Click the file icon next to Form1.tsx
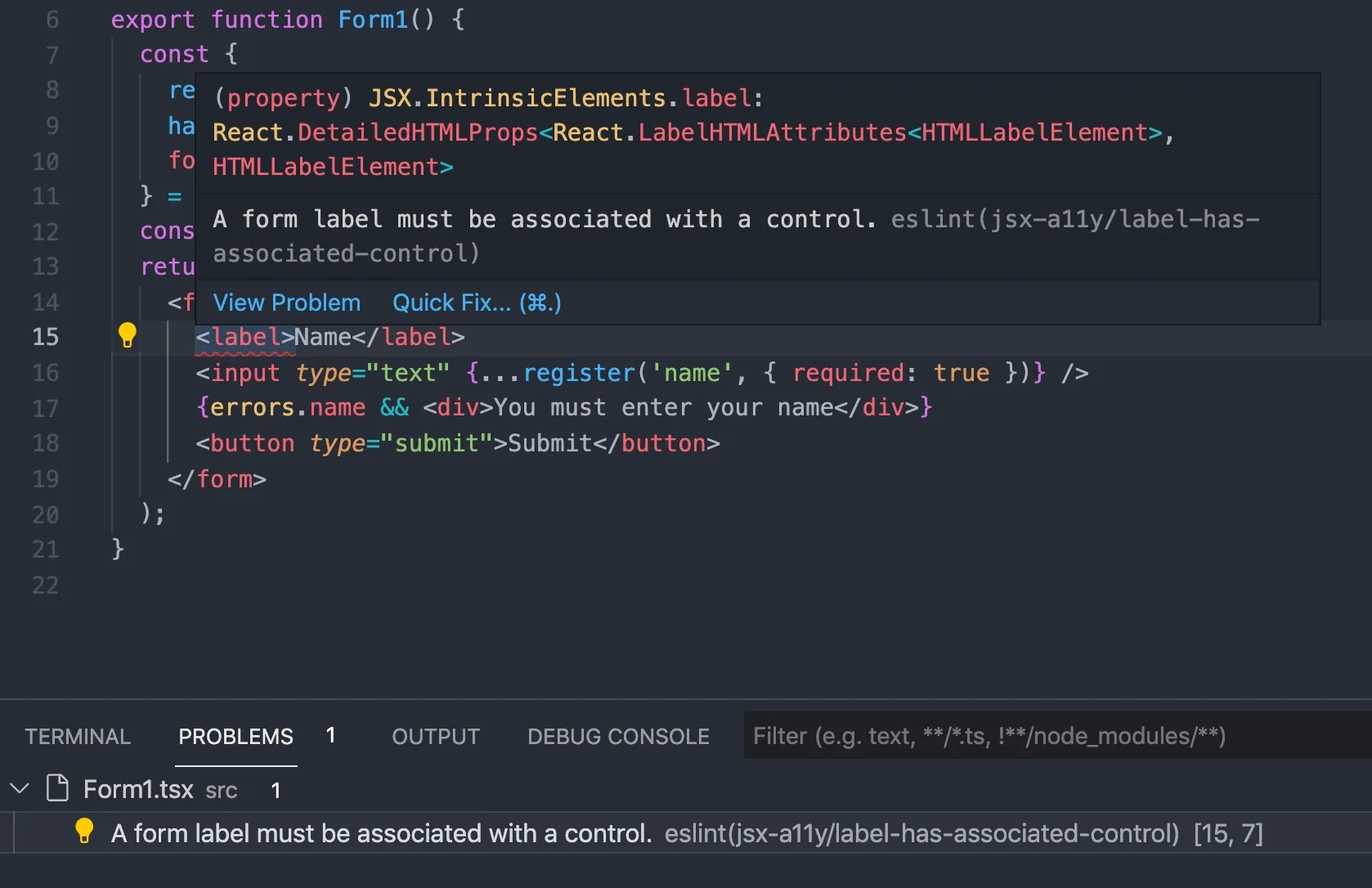This screenshot has width=1372, height=888. (56, 788)
